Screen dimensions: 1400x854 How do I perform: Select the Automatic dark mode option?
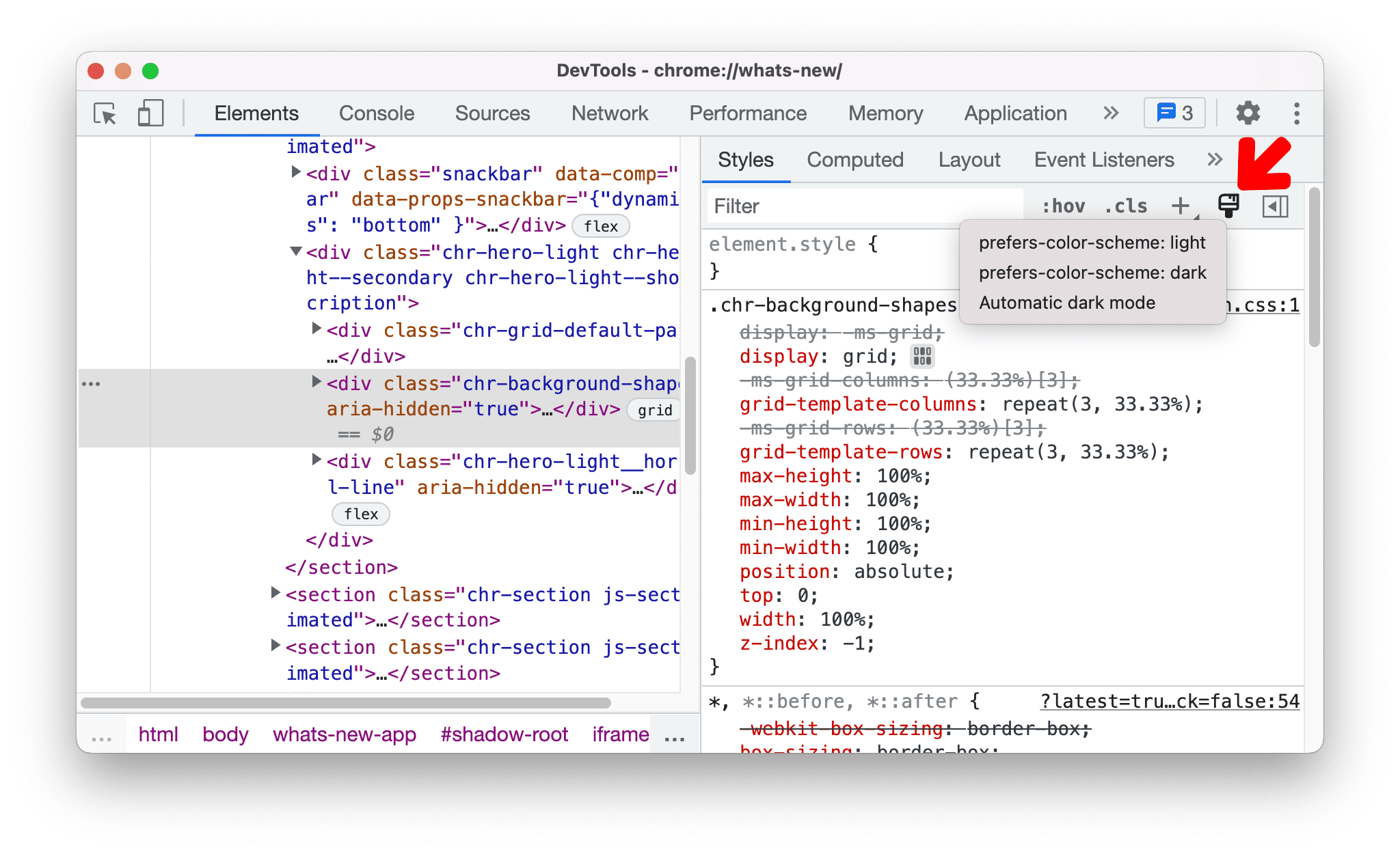pyautogui.click(x=1069, y=303)
